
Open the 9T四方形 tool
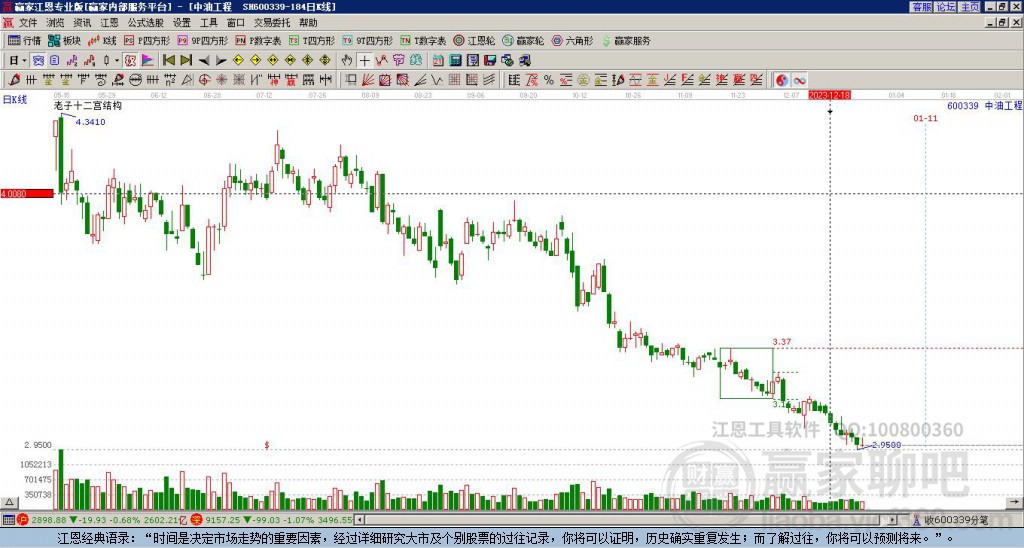tap(368, 40)
